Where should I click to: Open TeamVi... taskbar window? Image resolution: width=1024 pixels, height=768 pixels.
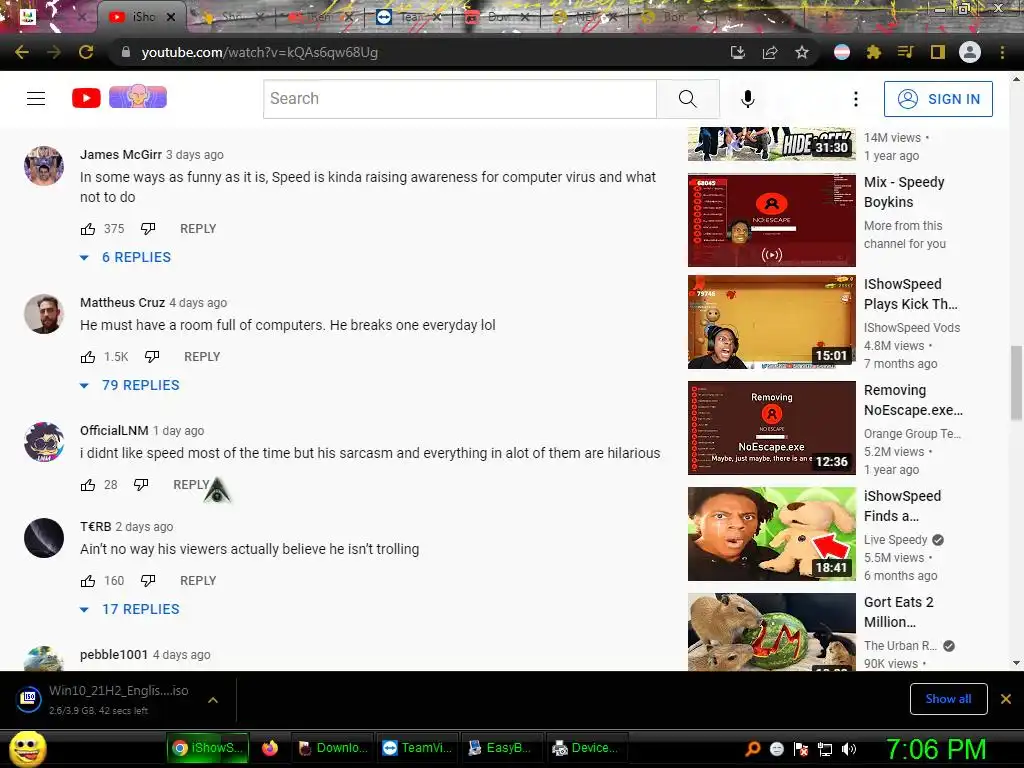coord(419,748)
